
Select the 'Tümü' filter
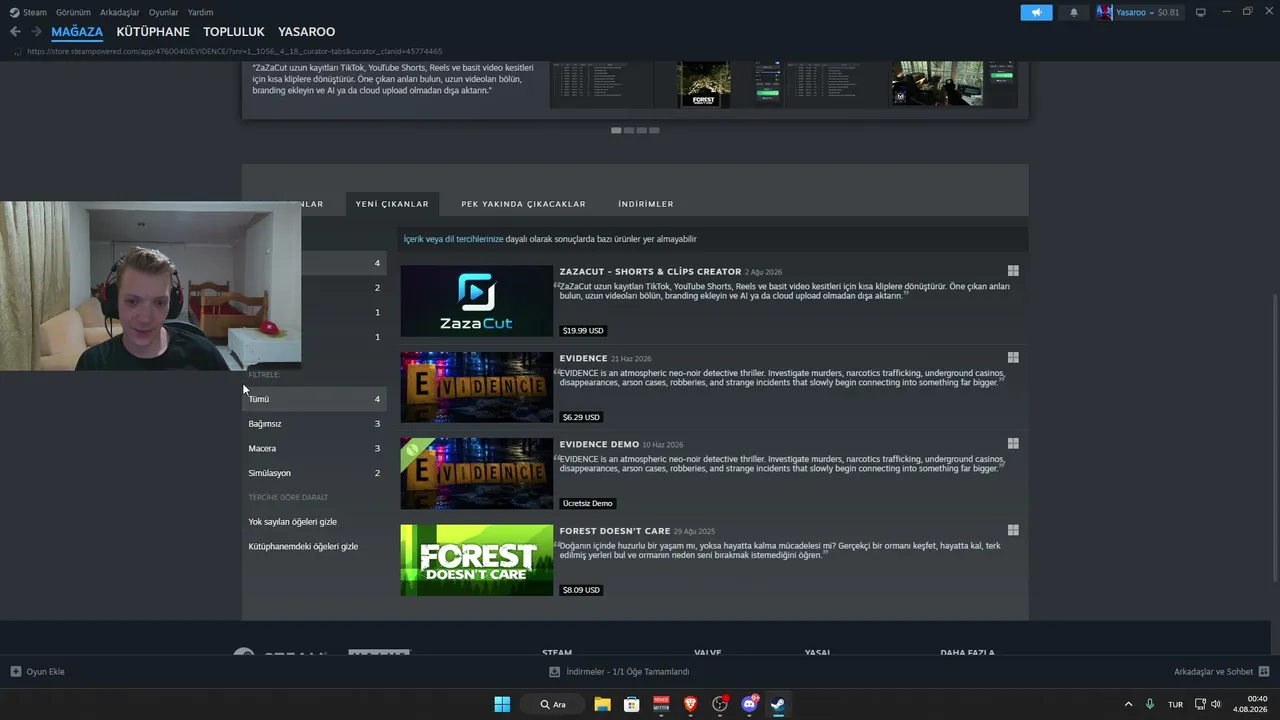coord(314,399)
